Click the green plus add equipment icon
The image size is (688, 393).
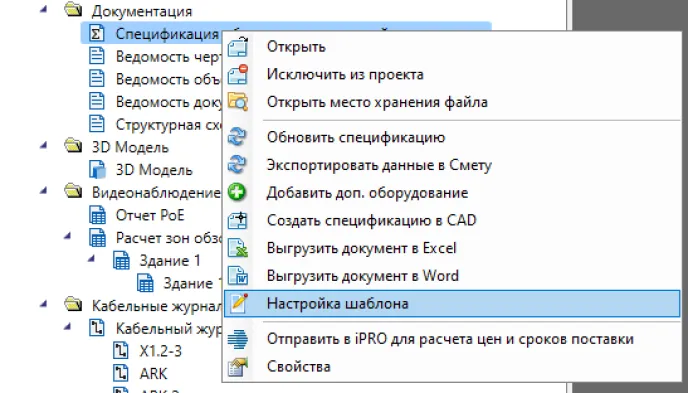237,193
